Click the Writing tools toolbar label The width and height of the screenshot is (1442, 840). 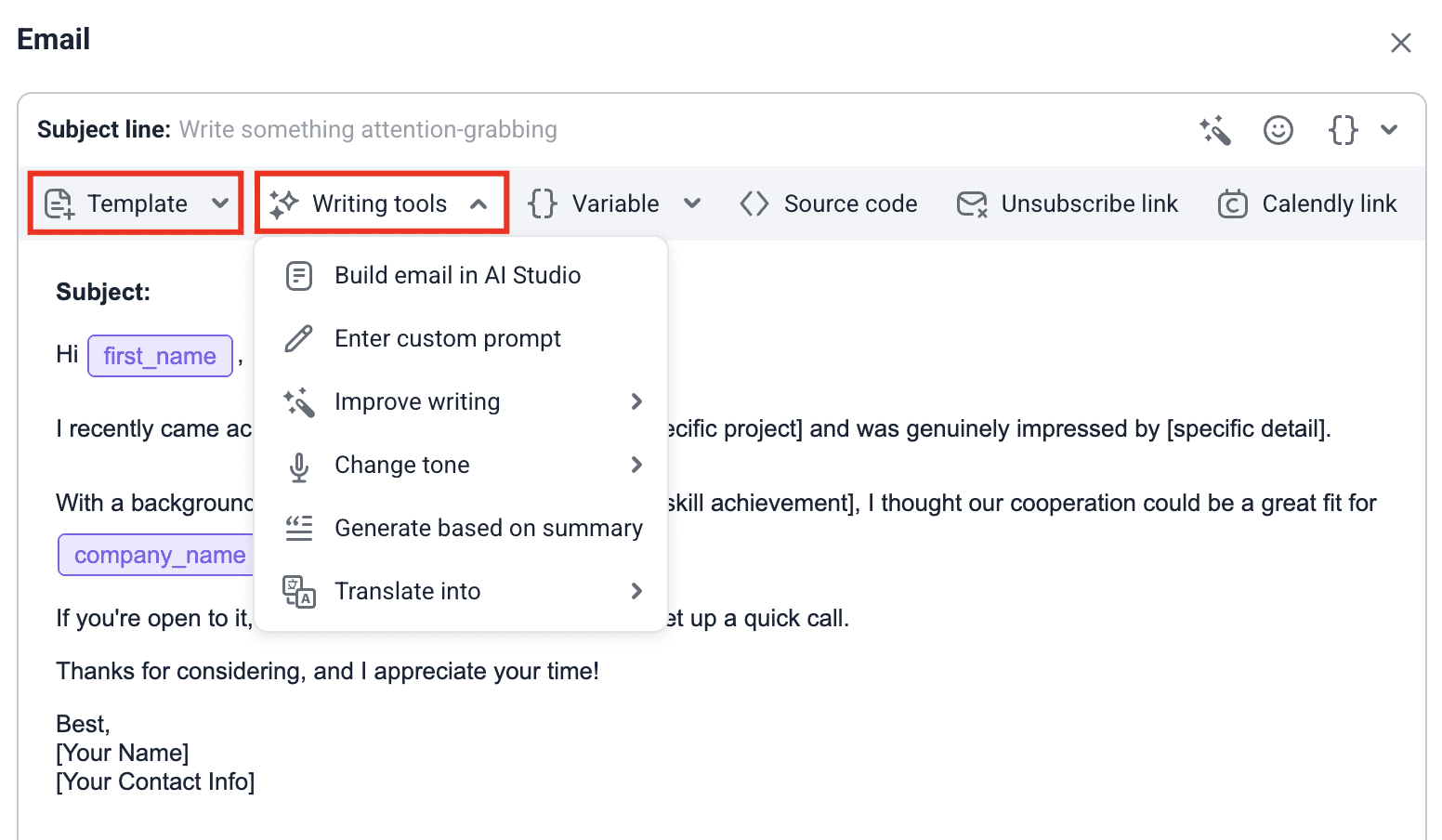380,203
